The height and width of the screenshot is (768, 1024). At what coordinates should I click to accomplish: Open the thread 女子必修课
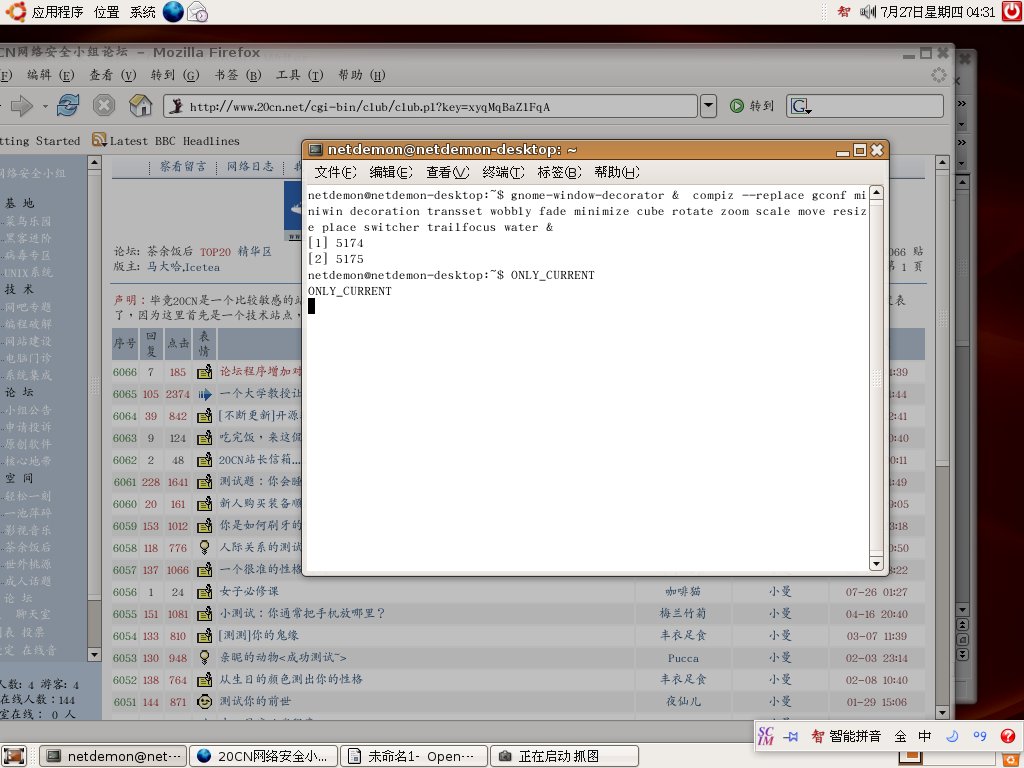pos(249,592)
